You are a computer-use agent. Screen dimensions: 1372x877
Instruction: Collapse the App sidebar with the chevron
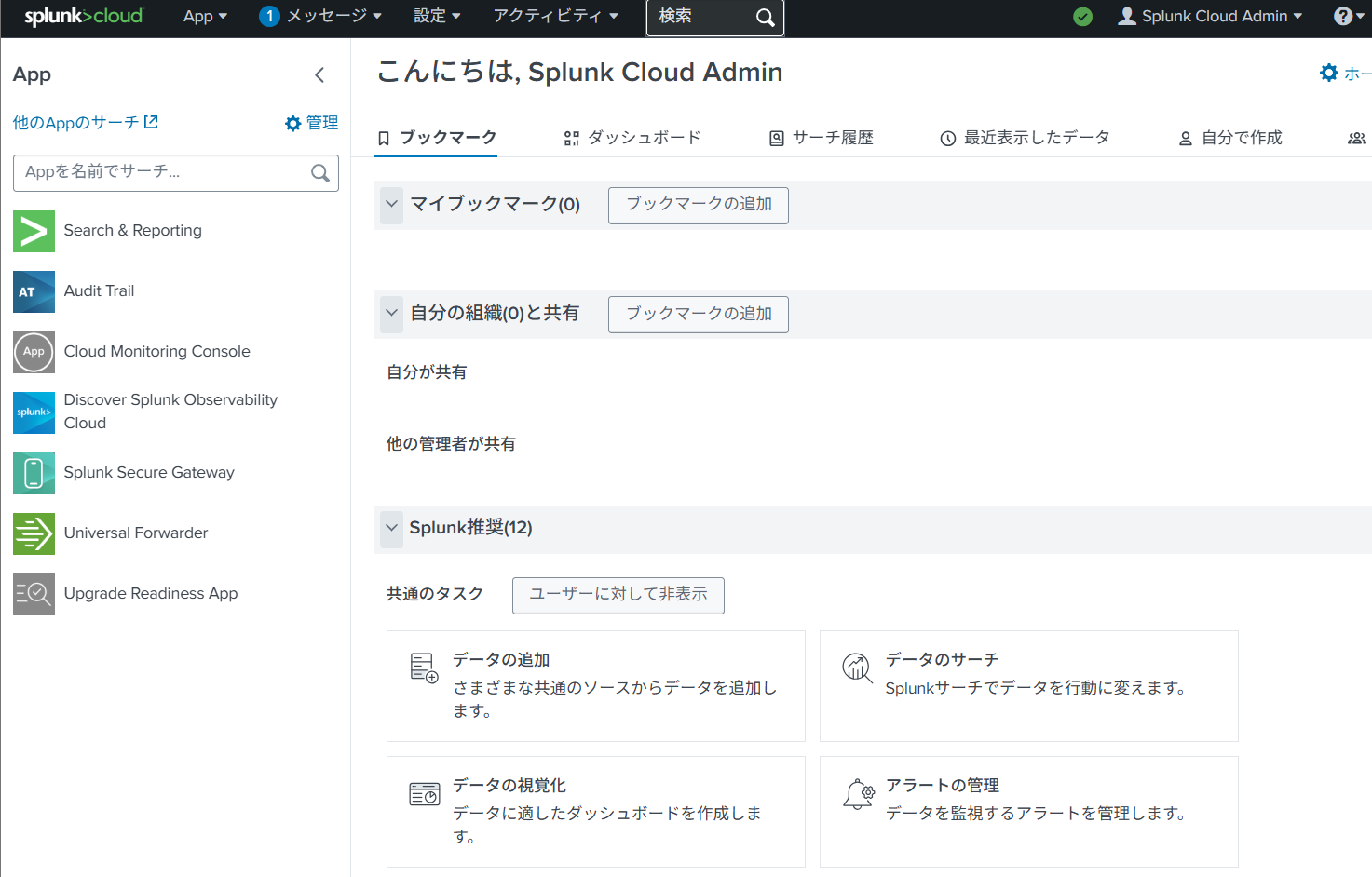point(319,75)
